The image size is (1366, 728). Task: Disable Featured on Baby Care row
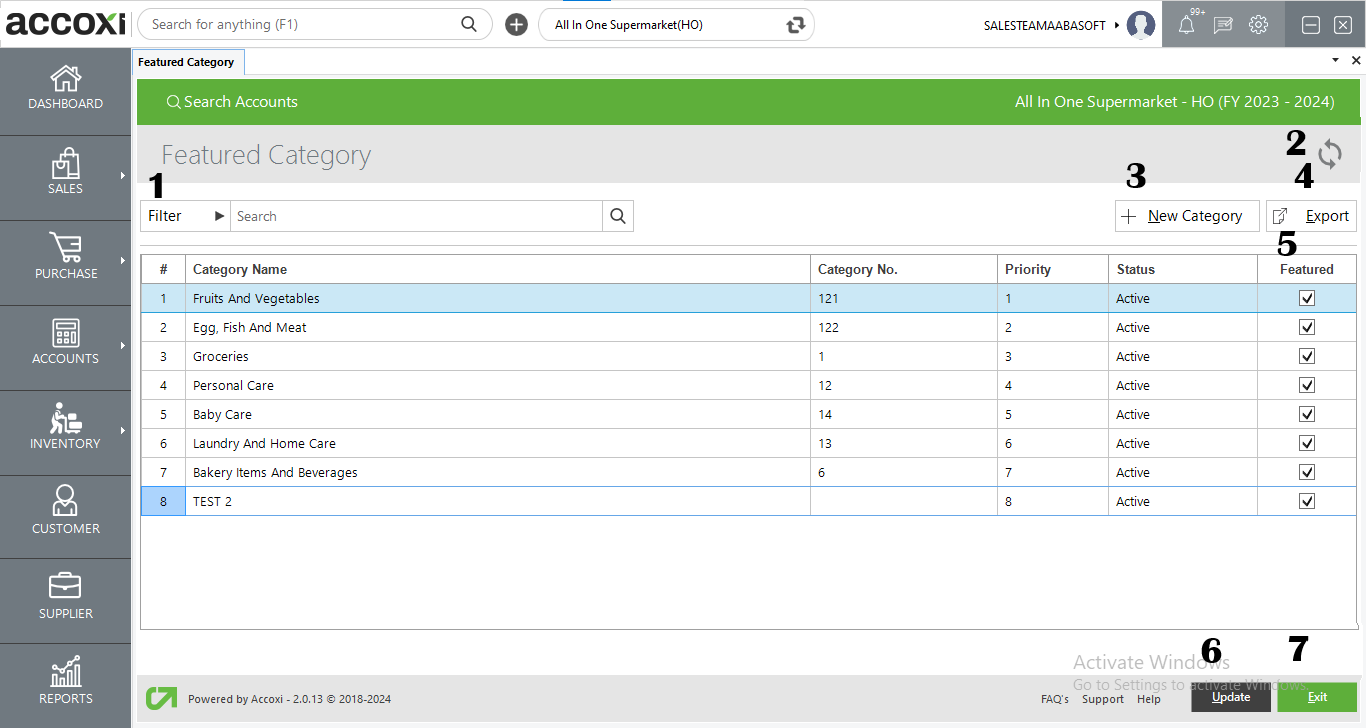point(1307,413)
